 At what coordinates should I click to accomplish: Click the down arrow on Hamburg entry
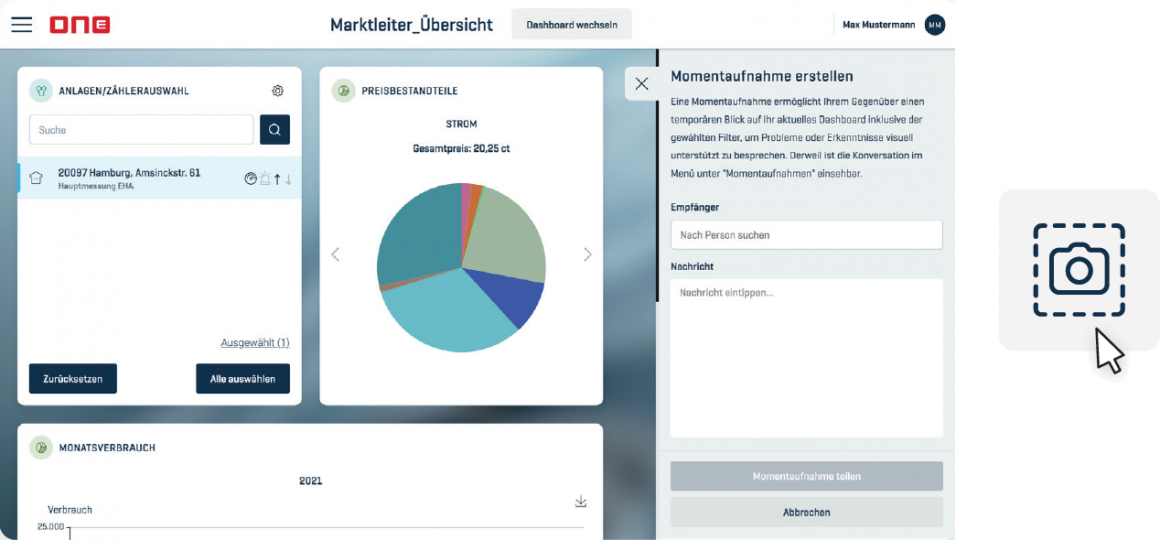click(289, 179)
